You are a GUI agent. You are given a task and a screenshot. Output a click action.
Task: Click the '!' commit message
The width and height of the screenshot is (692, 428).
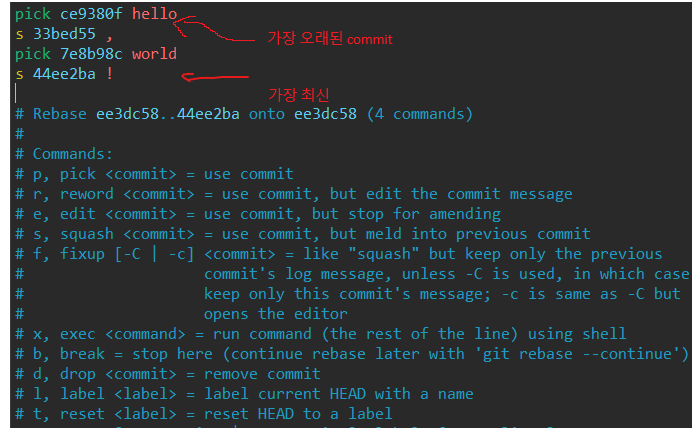click(109, 74)
